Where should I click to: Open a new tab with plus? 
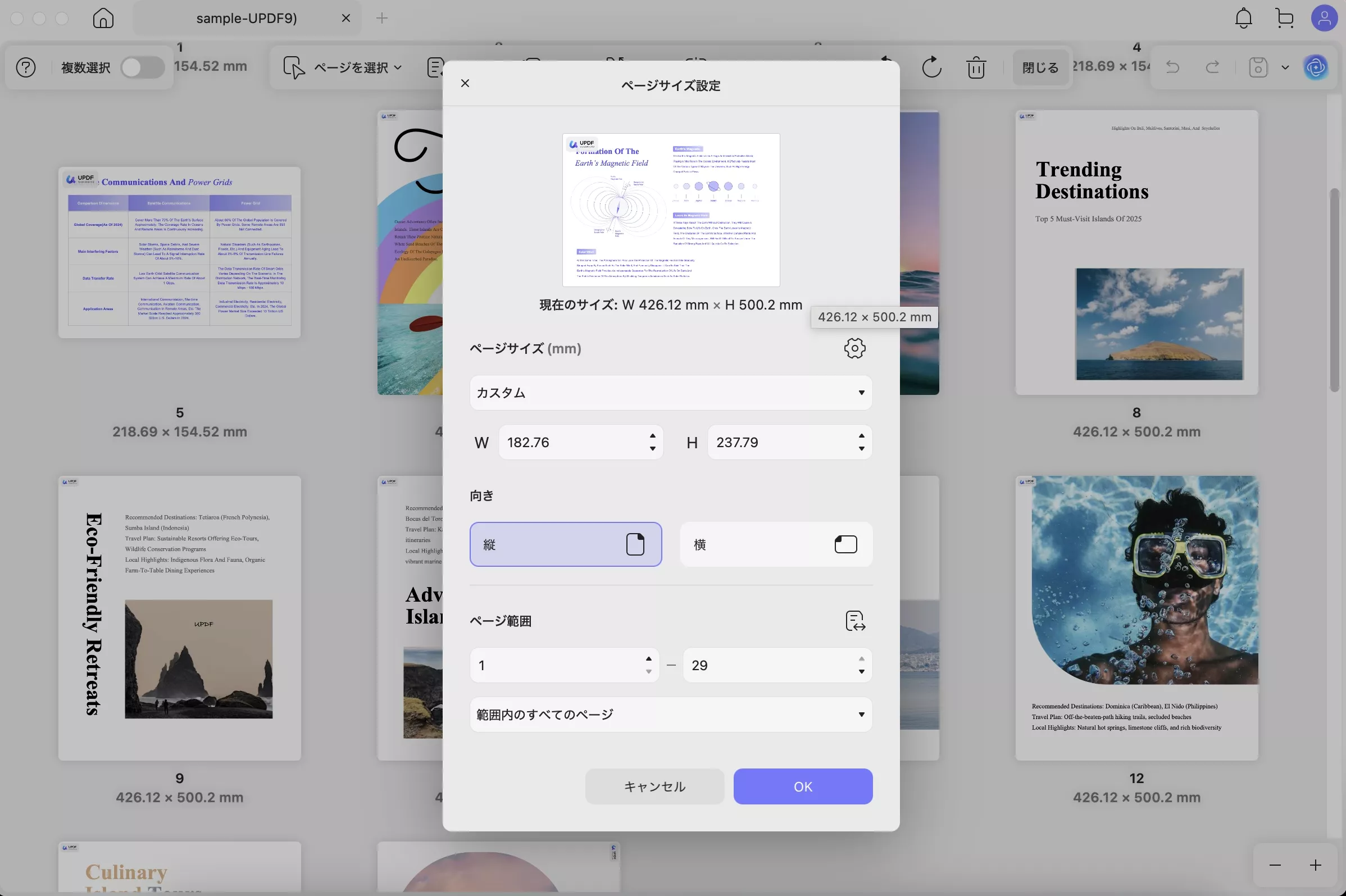pyautogui.click(x=381, y=19)
